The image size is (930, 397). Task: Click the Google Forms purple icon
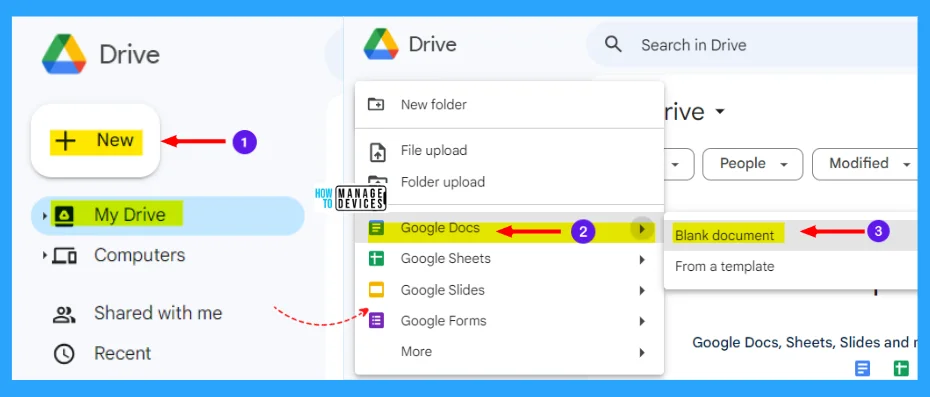[x=377, y=321]
